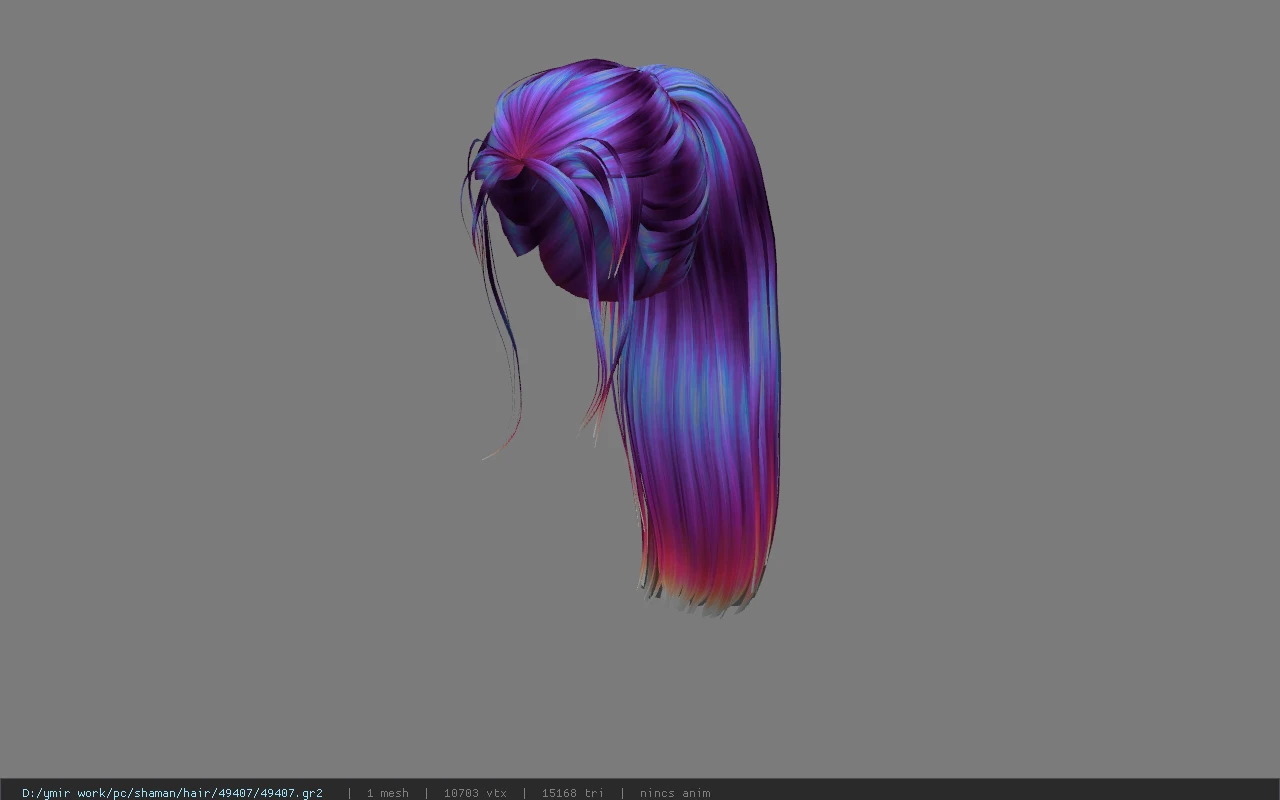Click the '1 mesh' status entry

[387, 793]
